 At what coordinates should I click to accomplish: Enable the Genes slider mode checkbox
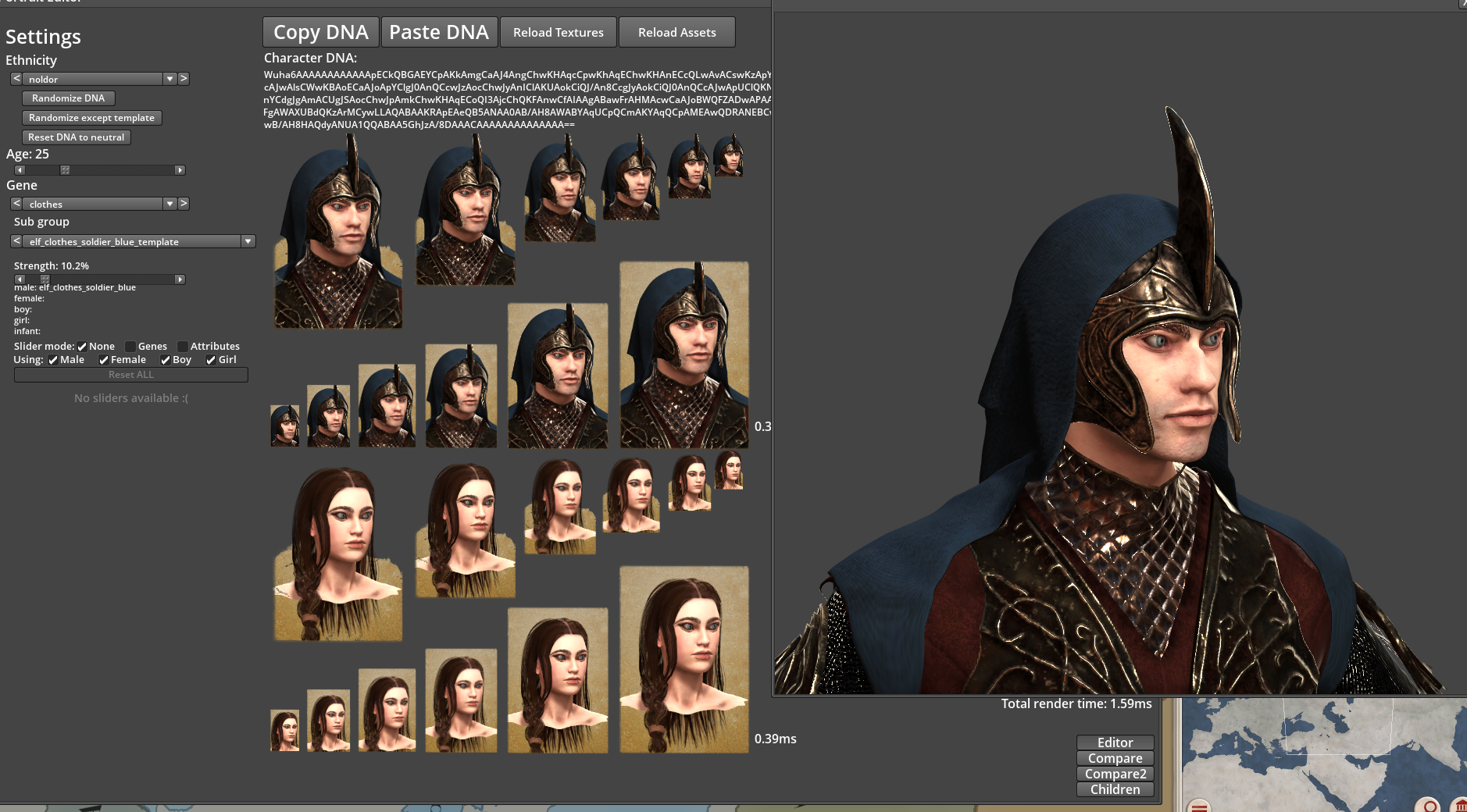(130, 347)
